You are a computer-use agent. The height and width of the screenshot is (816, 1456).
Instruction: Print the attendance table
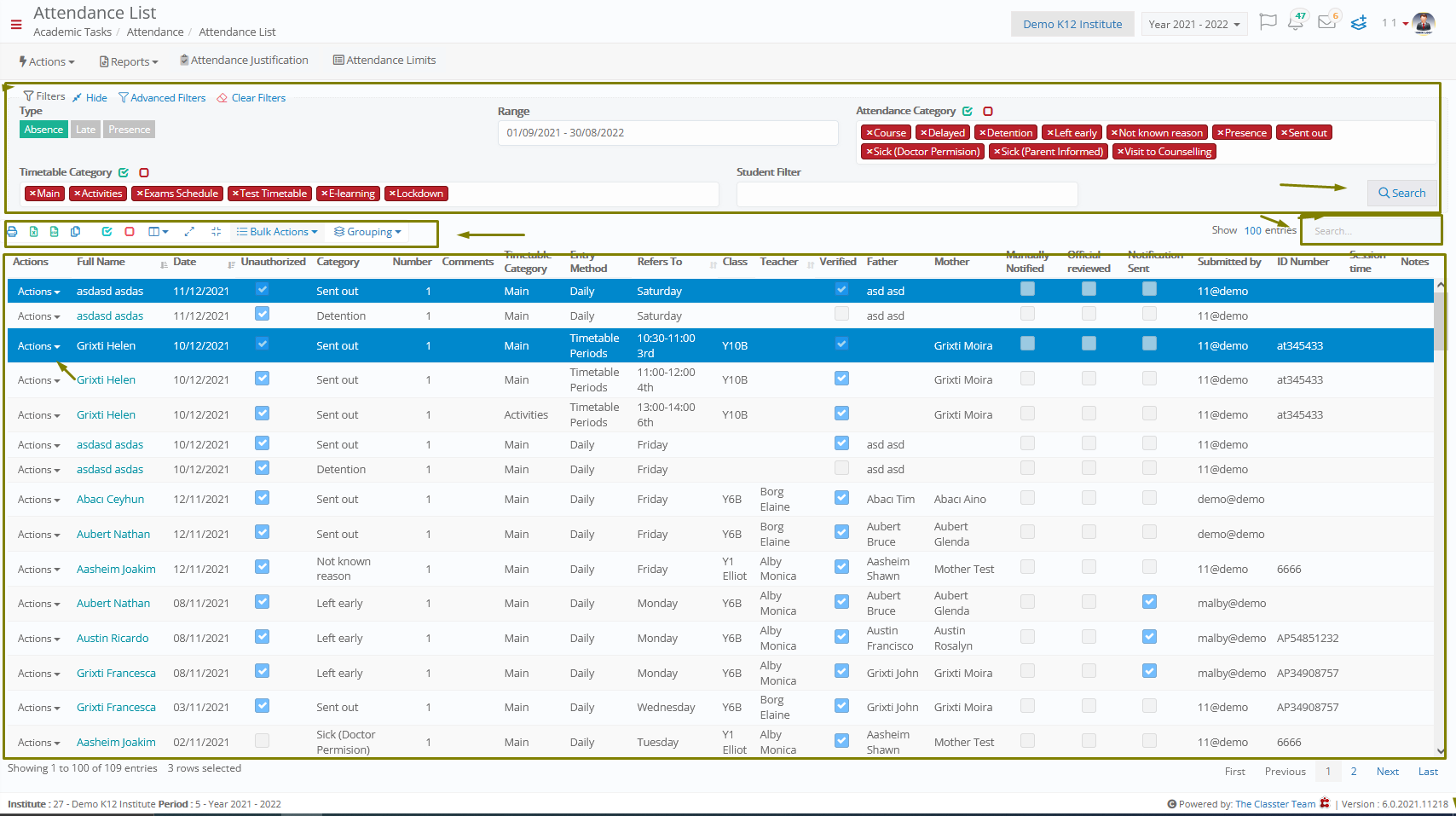12,232
